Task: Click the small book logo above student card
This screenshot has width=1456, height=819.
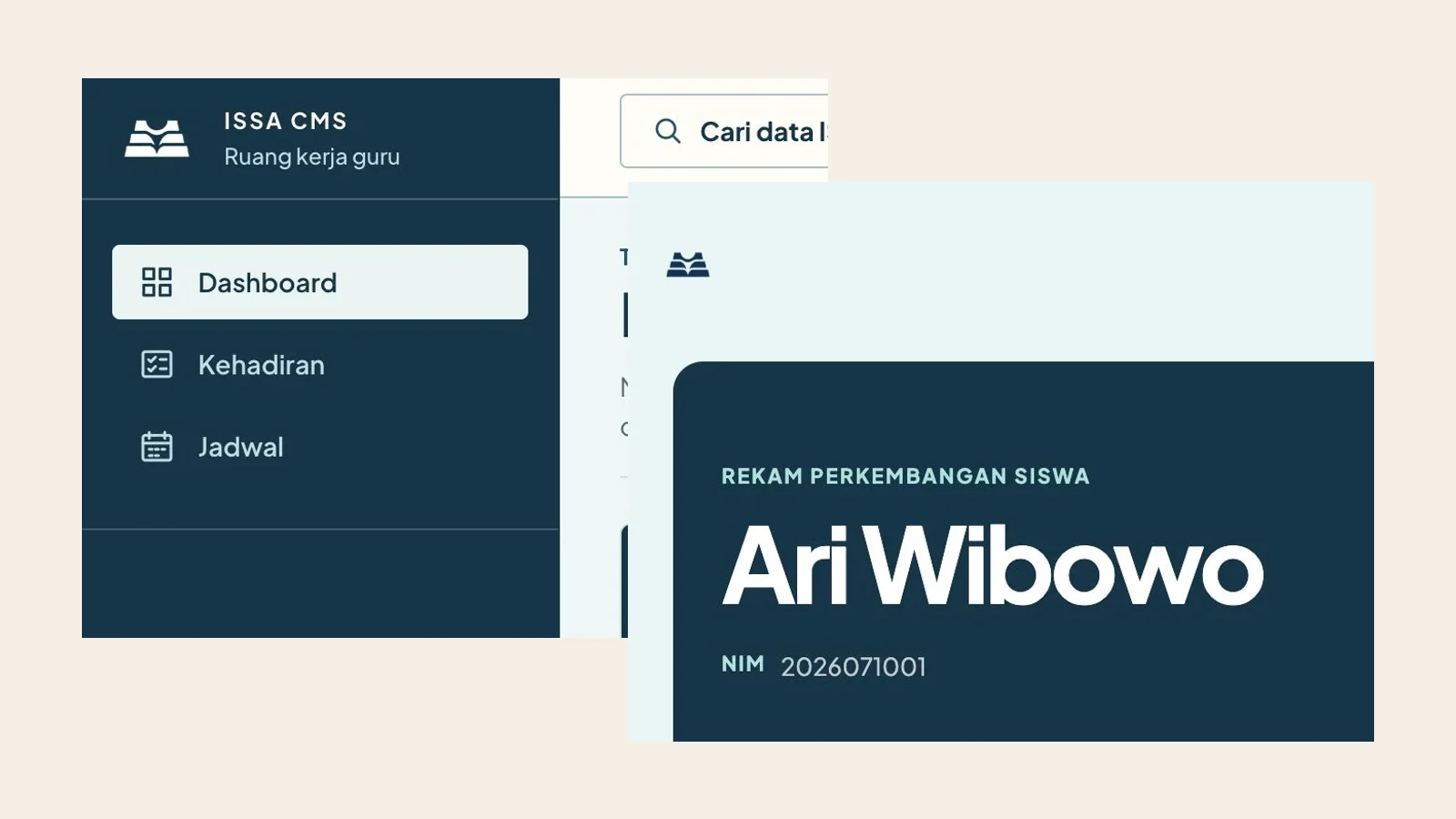Action: (x=688, y=264)
